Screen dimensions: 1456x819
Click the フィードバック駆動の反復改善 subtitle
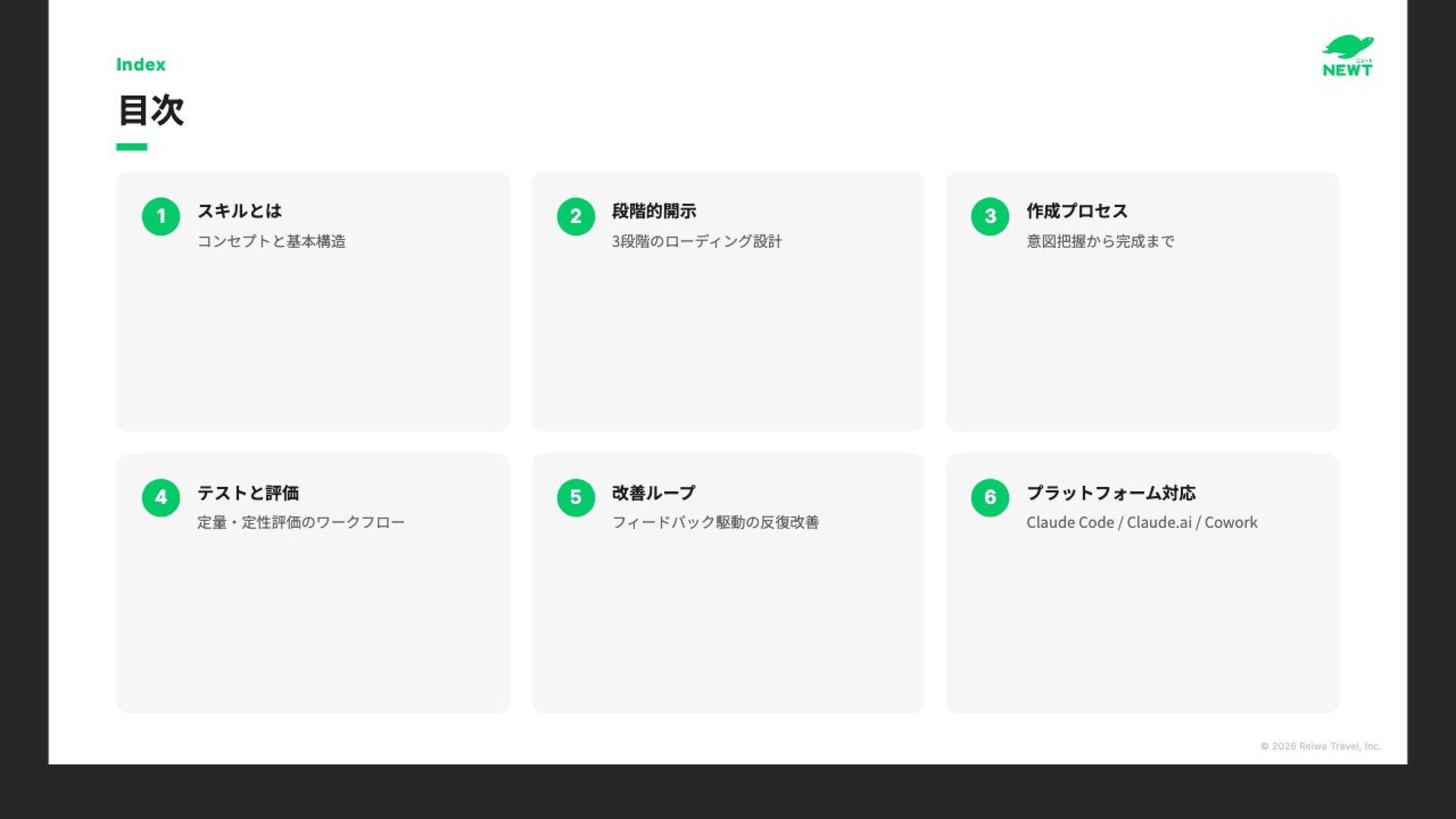click(715, 522)
